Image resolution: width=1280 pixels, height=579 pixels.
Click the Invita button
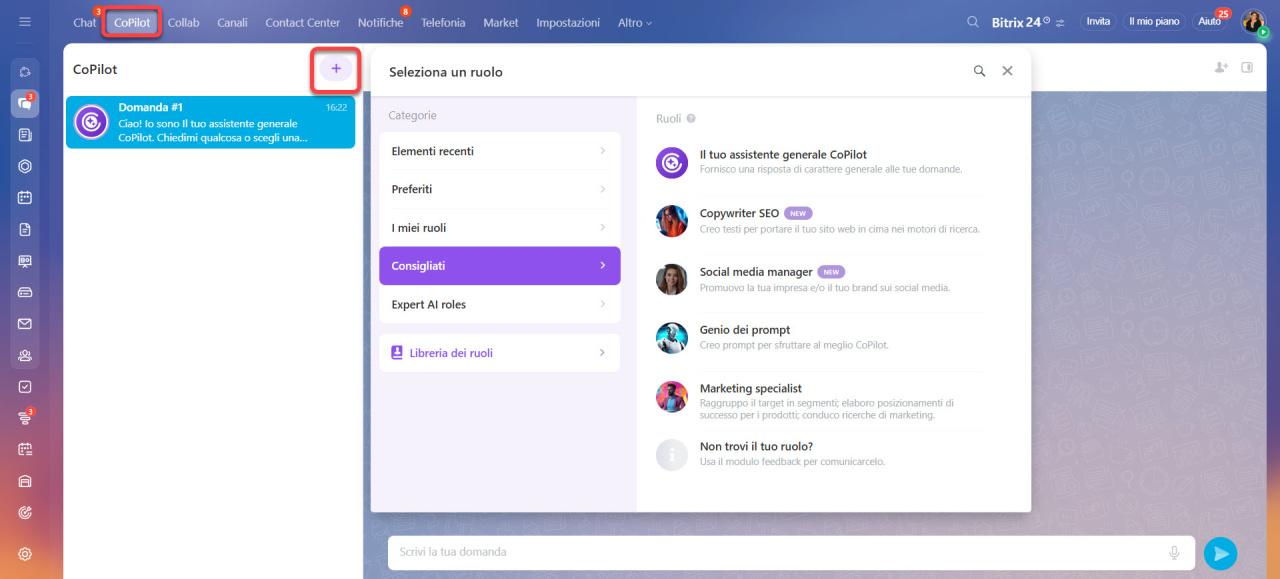[1098, 22]
